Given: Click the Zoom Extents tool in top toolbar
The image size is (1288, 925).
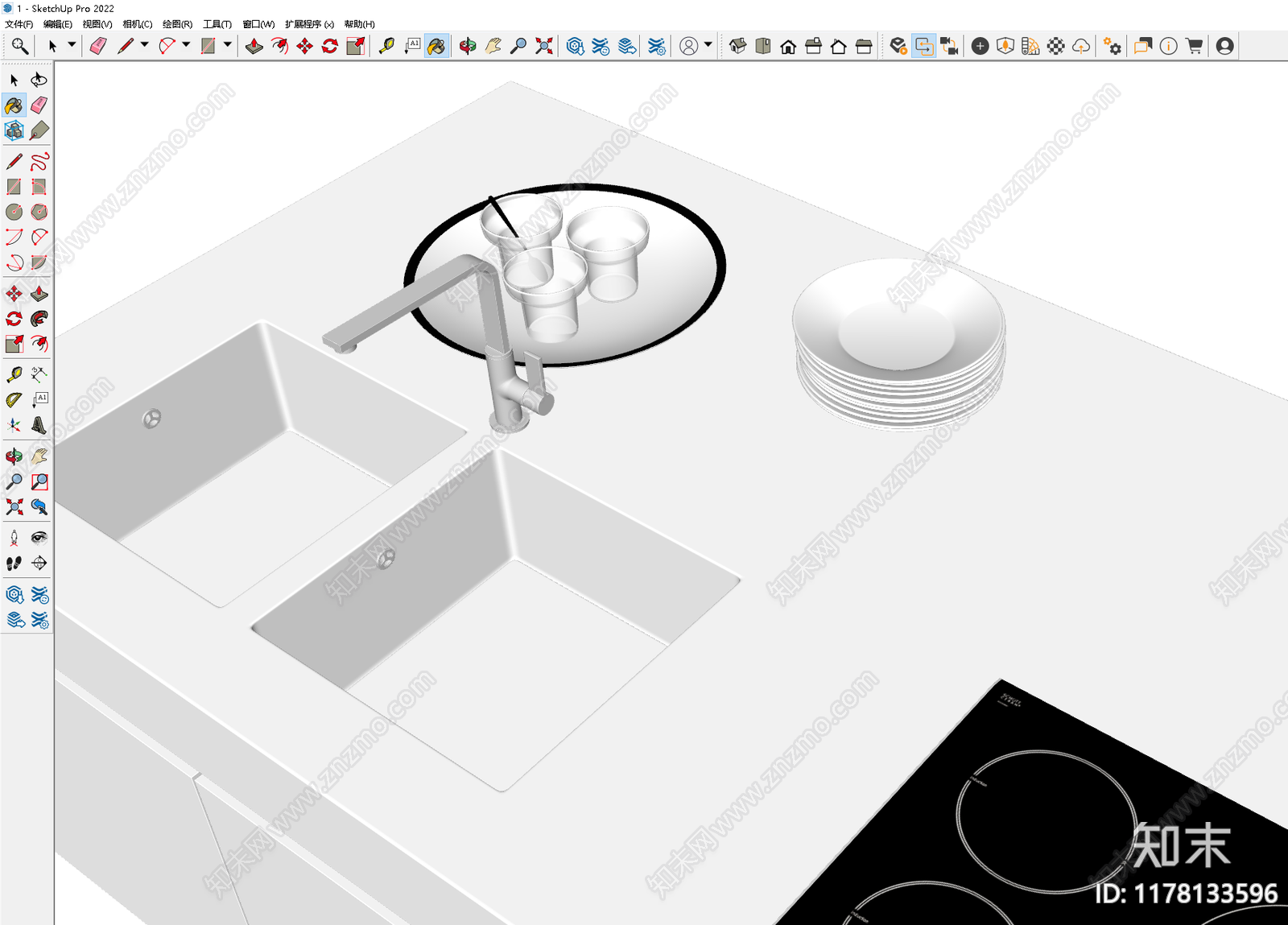Looking at the screenshot, I should click(x=544, y=46).
